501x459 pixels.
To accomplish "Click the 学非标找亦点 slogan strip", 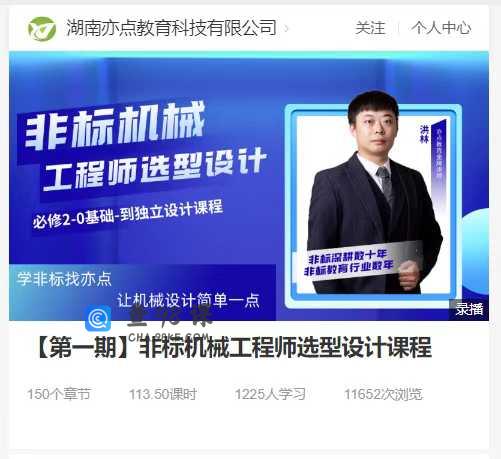I will [x=64, y=279].
